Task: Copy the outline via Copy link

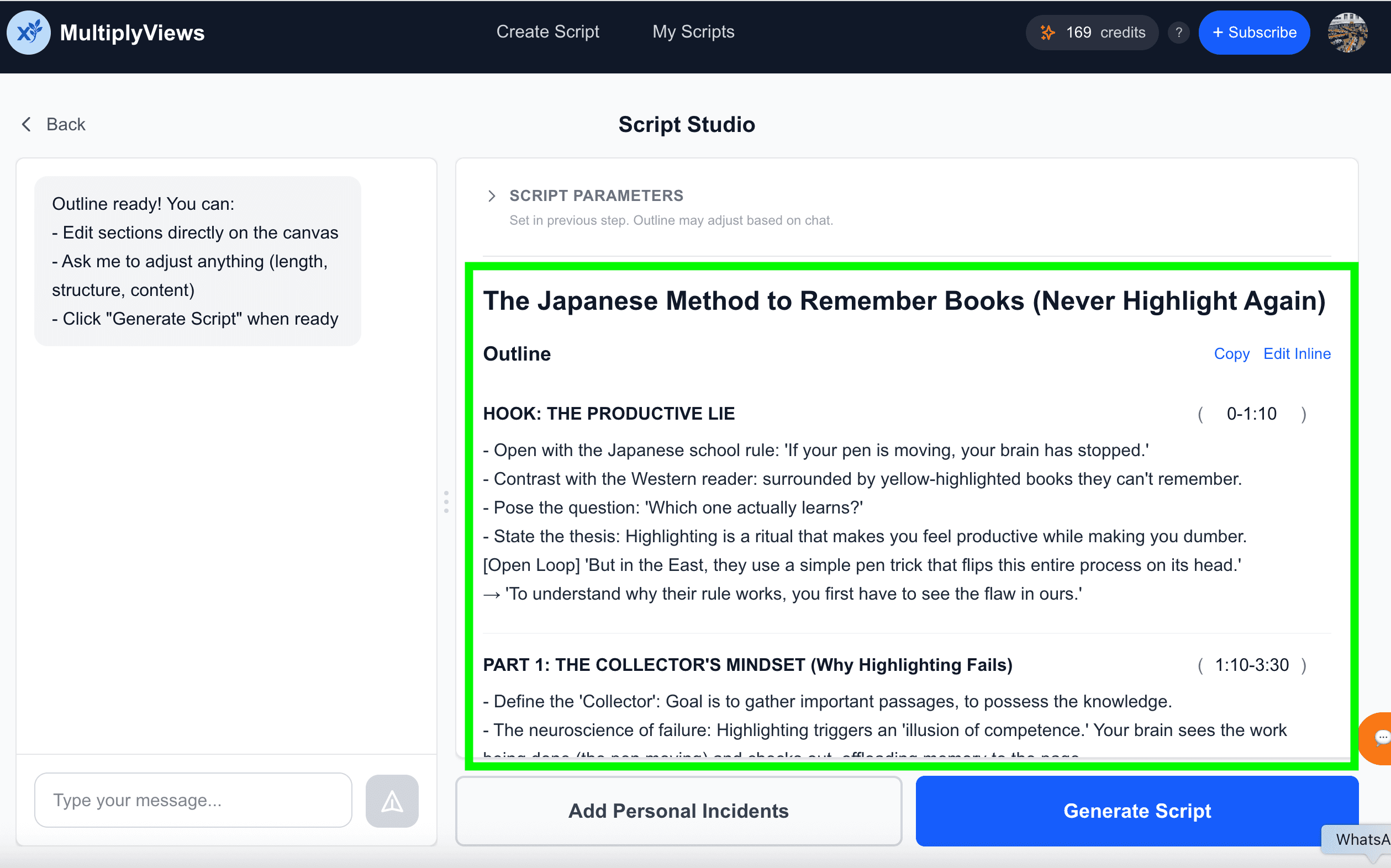Action: point(1231,353)
